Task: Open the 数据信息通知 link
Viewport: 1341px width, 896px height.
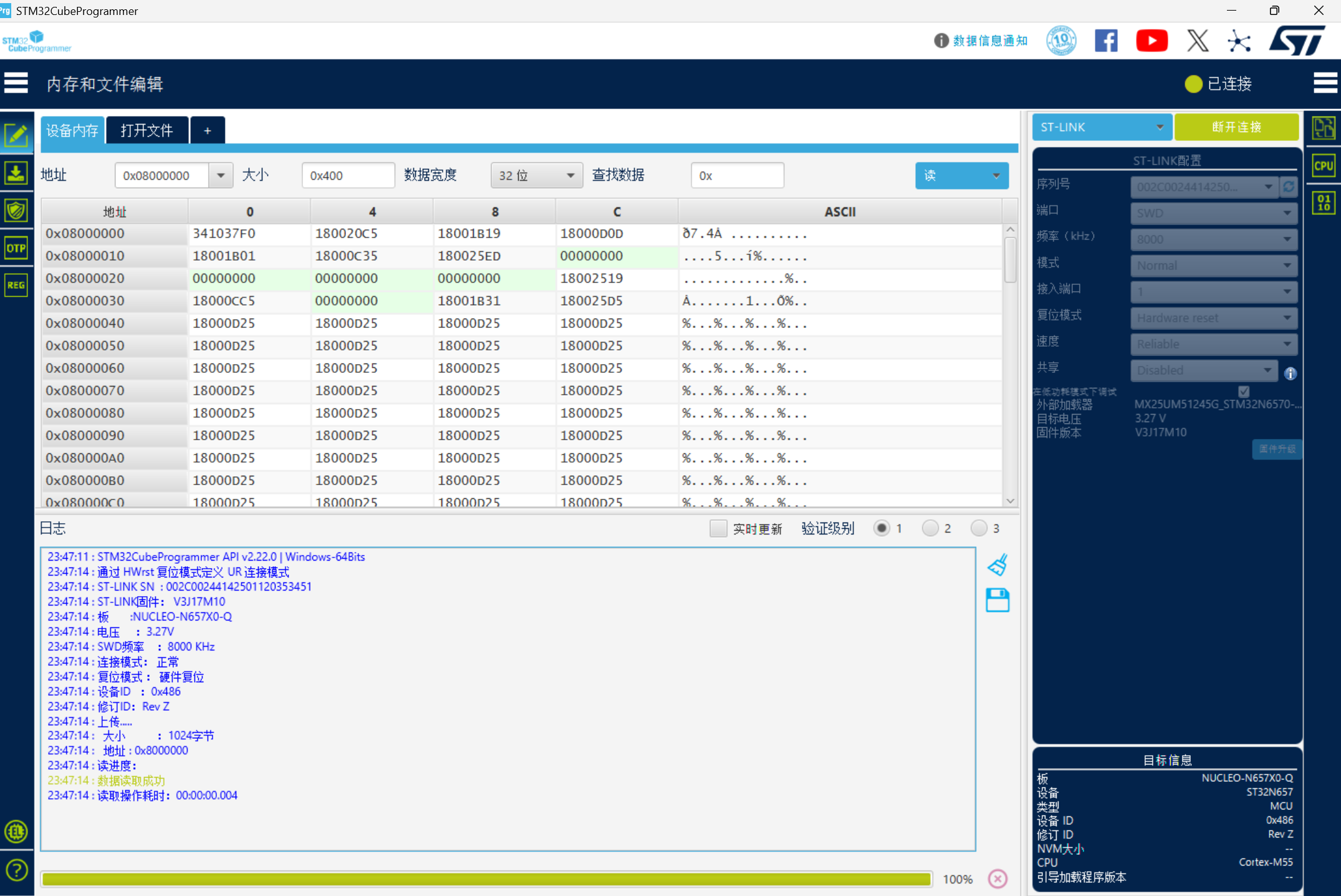Action: [990, 41]
